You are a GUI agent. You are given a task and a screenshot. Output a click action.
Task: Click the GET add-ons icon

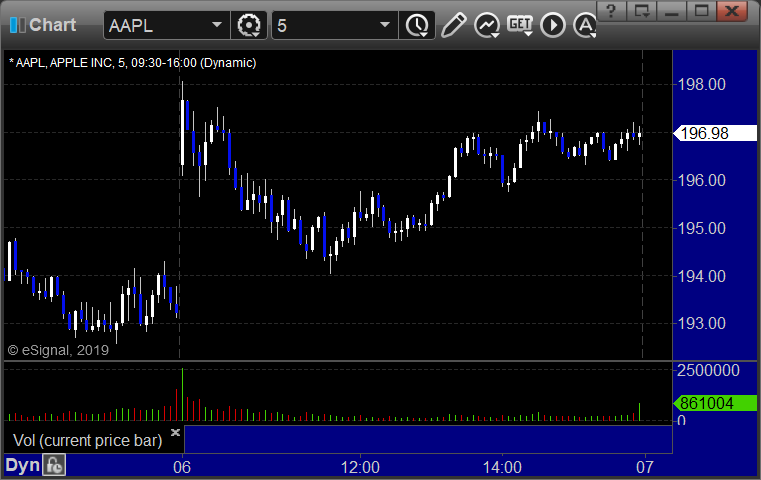coord(520,24)
